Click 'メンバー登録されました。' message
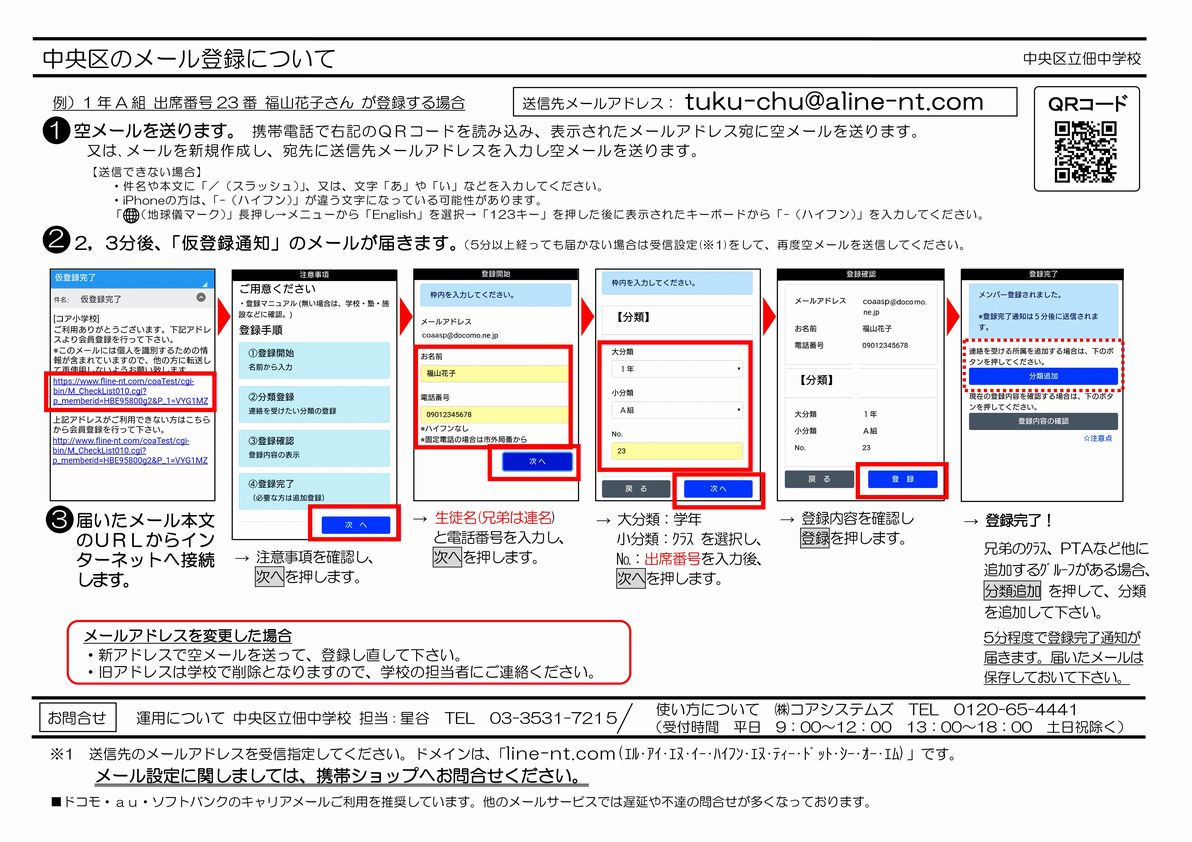 pyautogui.click(x=1020, y=295)
